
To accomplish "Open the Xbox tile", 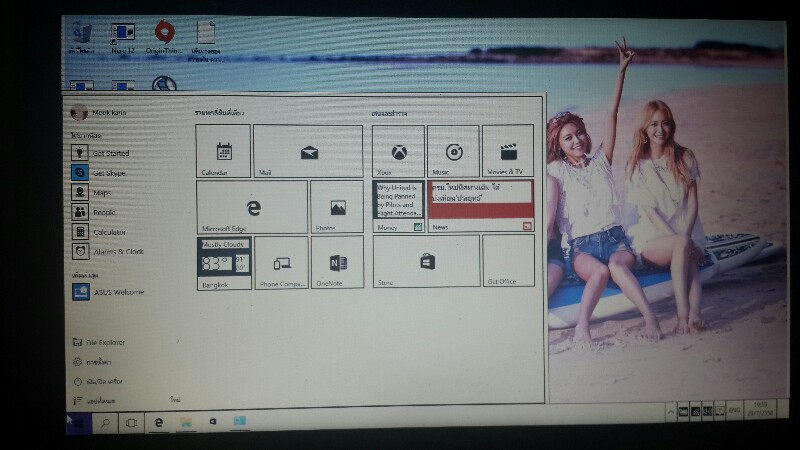I will [398, 151].
